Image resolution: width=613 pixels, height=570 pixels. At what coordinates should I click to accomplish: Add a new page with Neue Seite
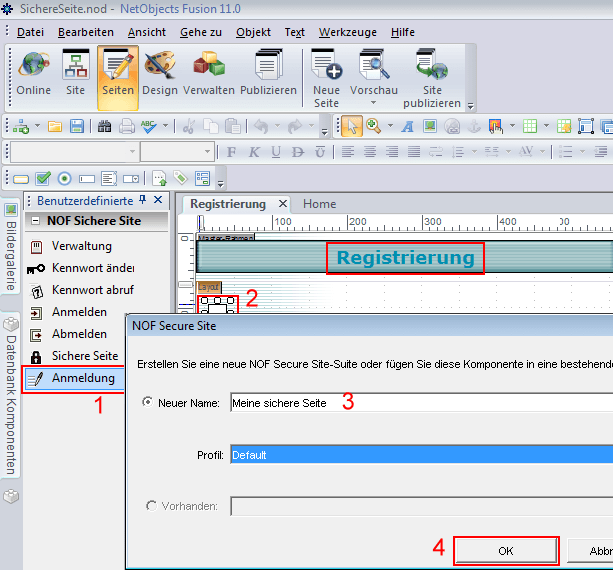click(x=326, y=79)
